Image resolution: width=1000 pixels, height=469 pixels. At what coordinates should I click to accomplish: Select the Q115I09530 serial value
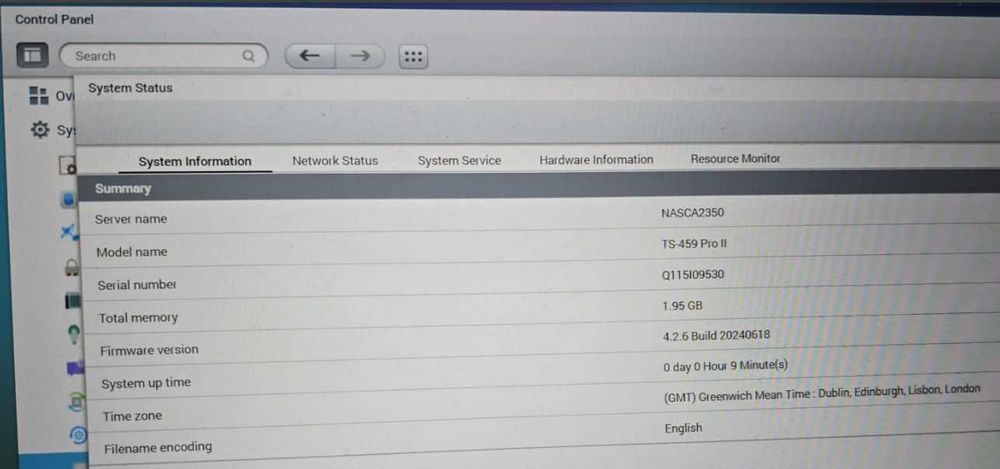(x=693, y=274)
